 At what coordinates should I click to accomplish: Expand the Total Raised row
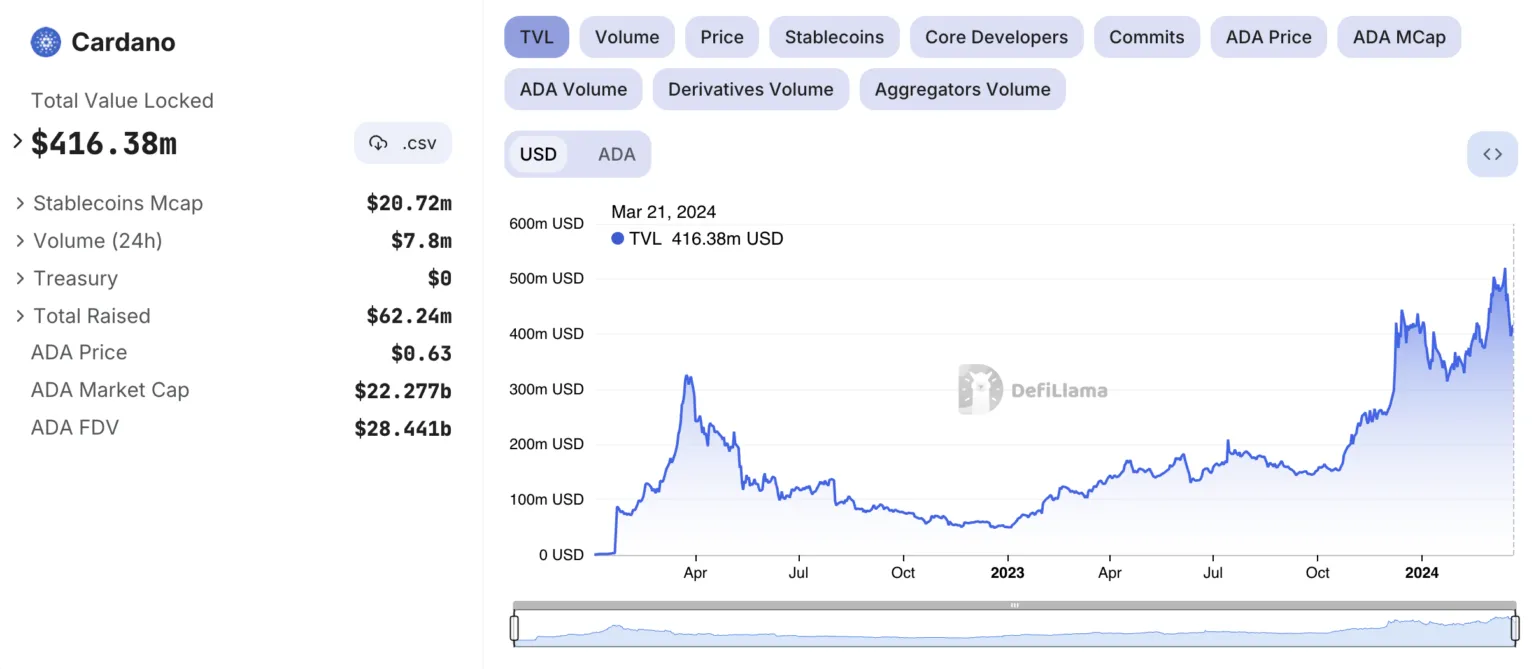coord(20,316)
